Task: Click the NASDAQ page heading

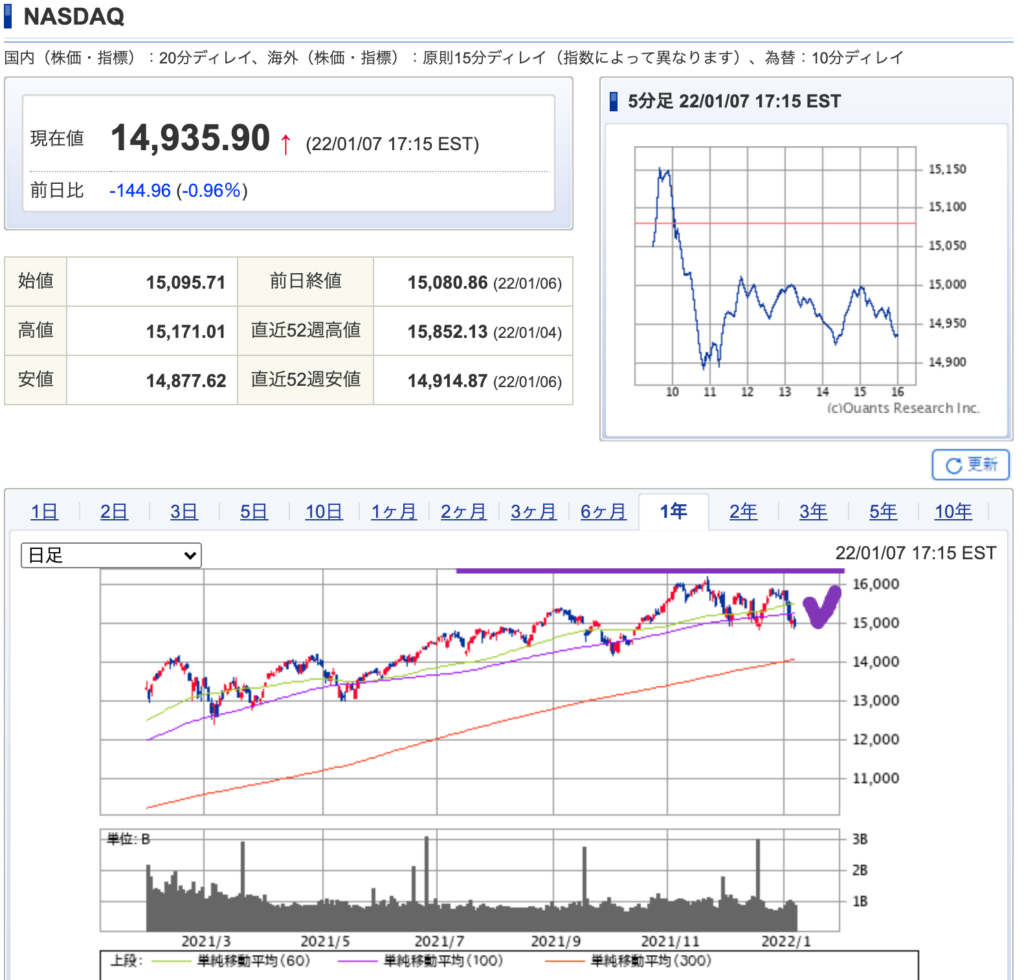Action: (74, 16)
